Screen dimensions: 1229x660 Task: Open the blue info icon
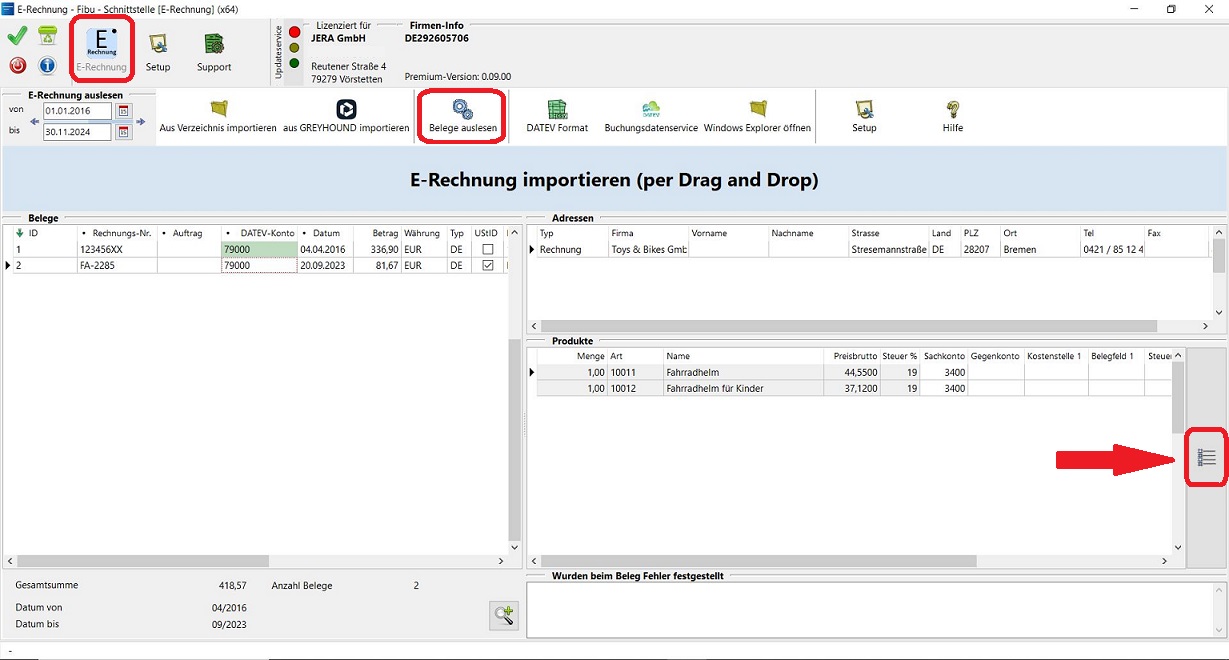pyautogui.click(x=47, y=66)
